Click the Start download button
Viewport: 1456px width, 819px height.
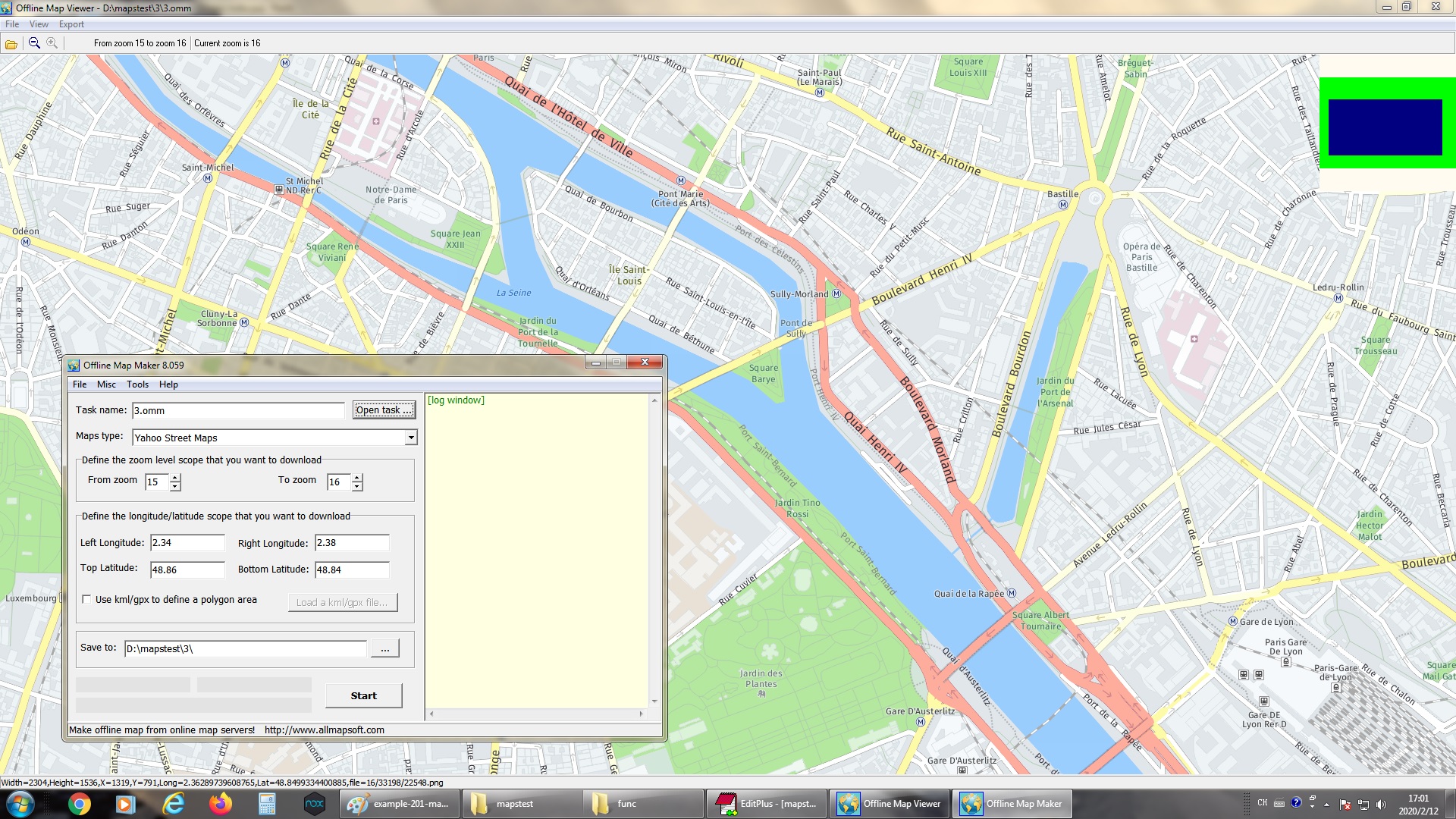tap(364, 695)
